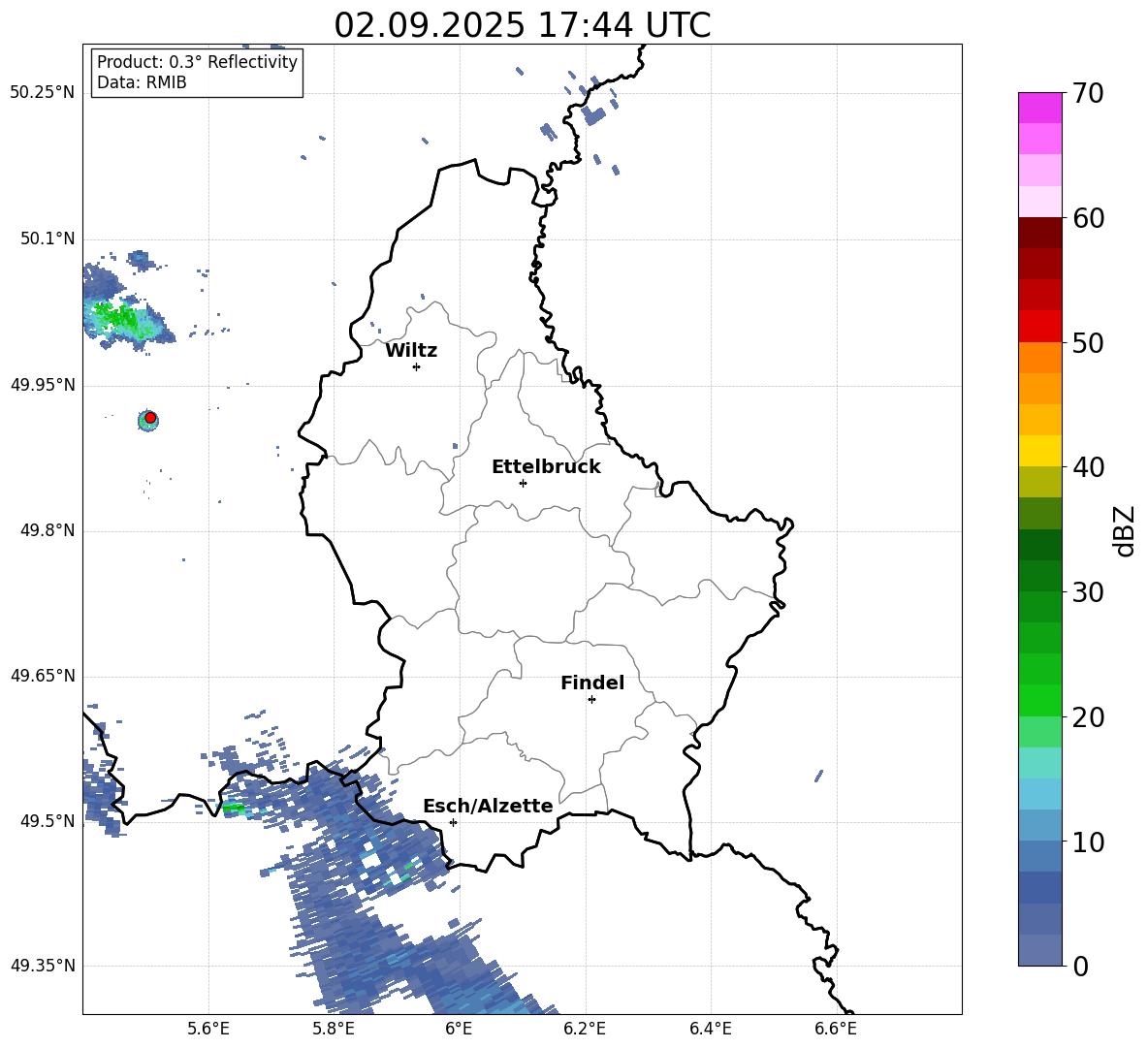
Task: Click the dark maroon colorbar segment below 60
Action: point(1039,233)
